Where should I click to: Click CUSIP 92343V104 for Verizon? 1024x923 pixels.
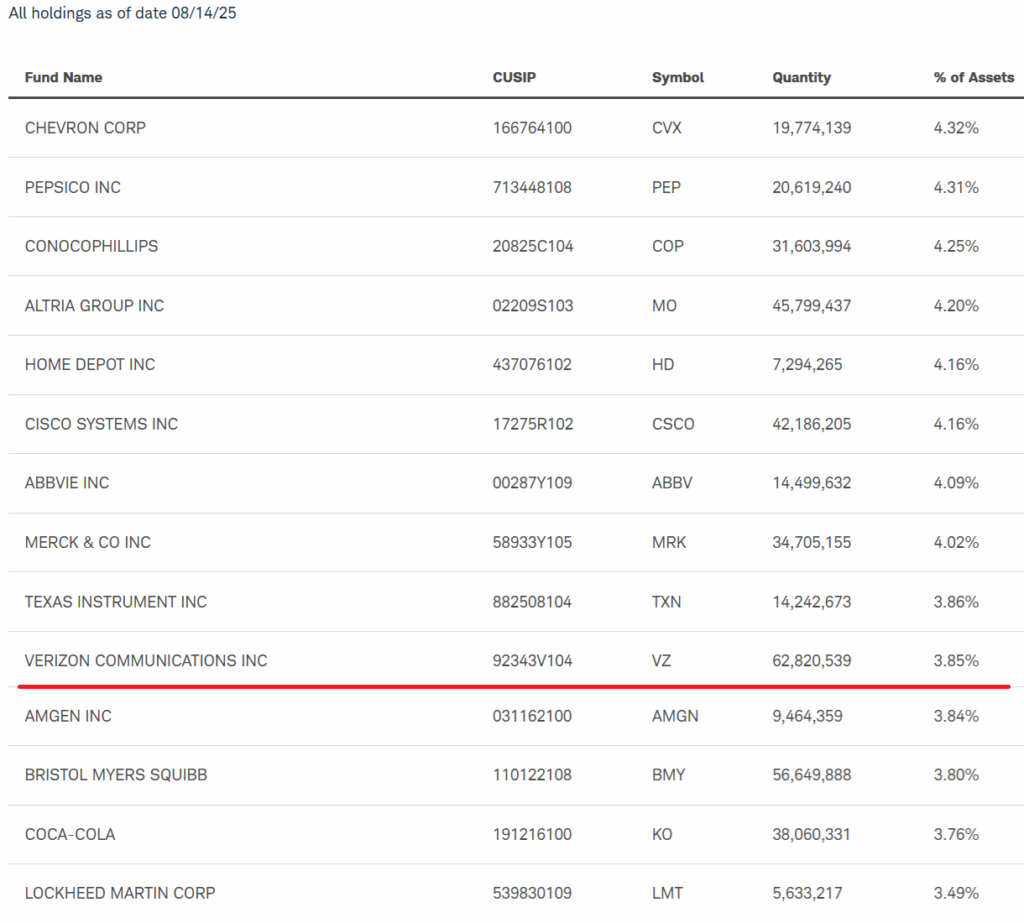coord(532,660)
